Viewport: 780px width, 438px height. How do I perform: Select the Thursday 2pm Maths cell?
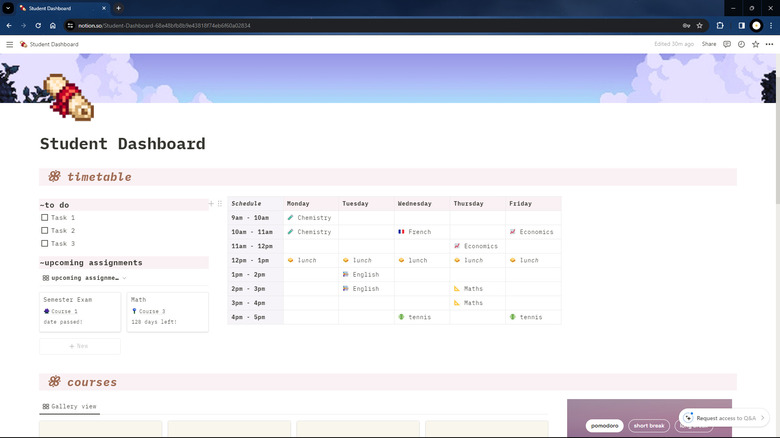478,289
